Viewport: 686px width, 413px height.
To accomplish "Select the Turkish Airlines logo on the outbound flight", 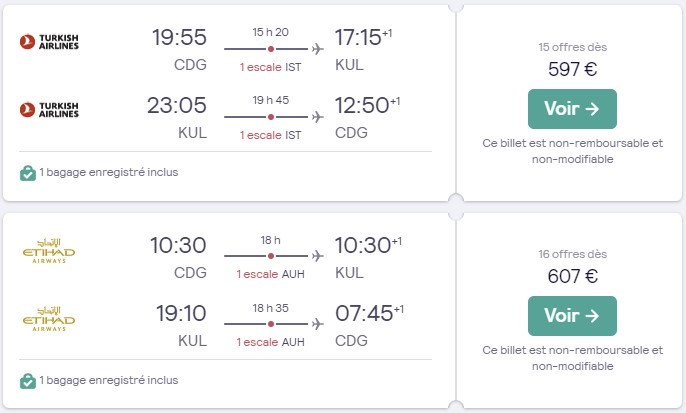I will click(49, 42).
